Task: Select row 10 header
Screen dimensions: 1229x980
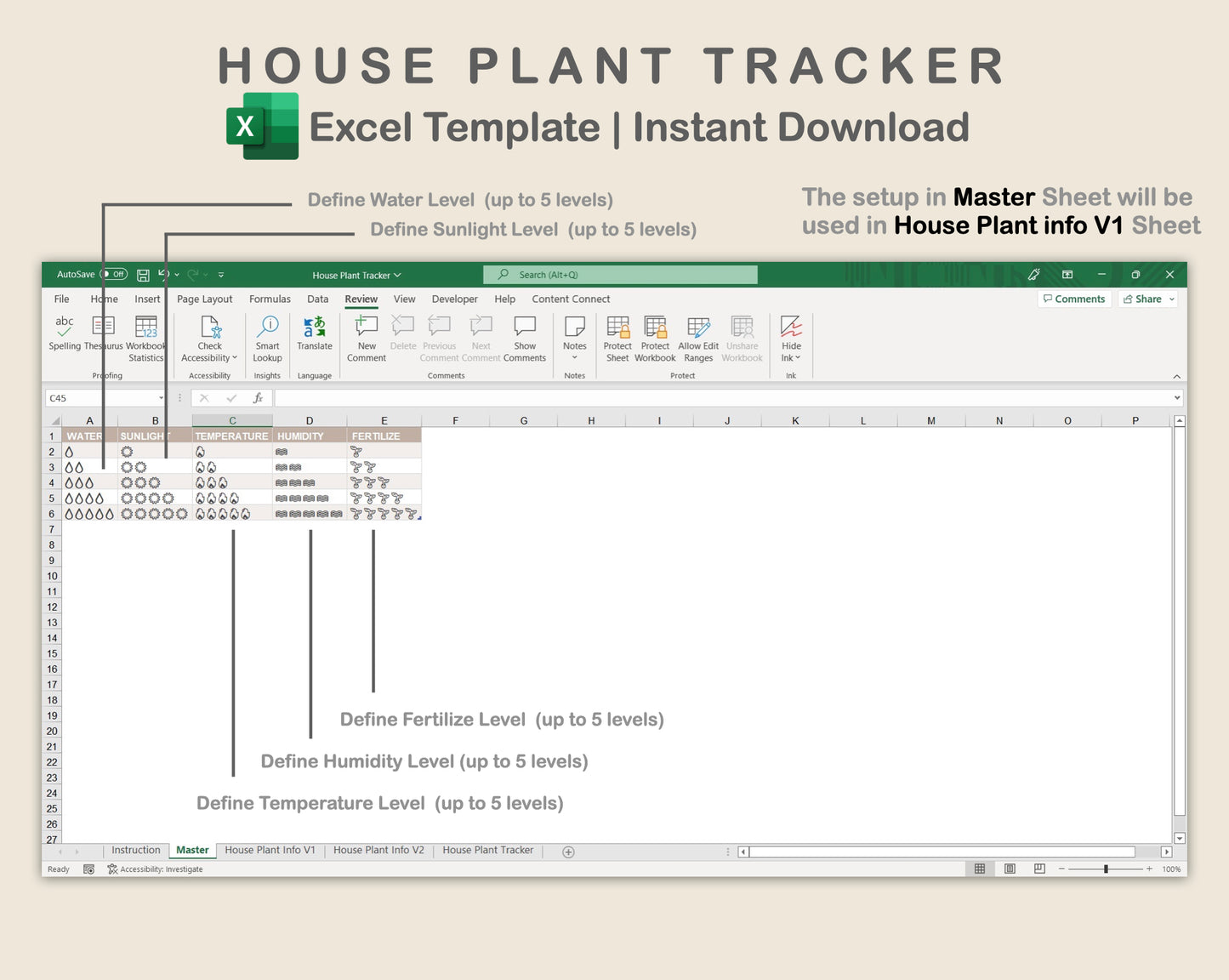Action: [x=52, y=576]
